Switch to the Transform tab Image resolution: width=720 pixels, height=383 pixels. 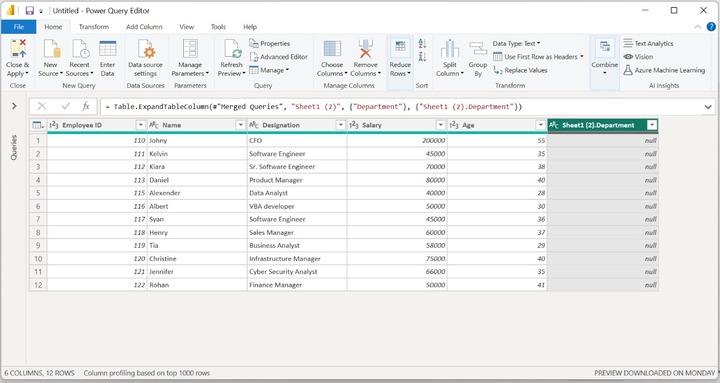pos(94,27)
